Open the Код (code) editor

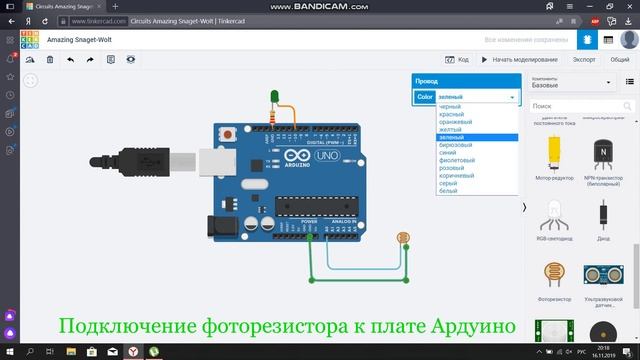coord(457,60)
